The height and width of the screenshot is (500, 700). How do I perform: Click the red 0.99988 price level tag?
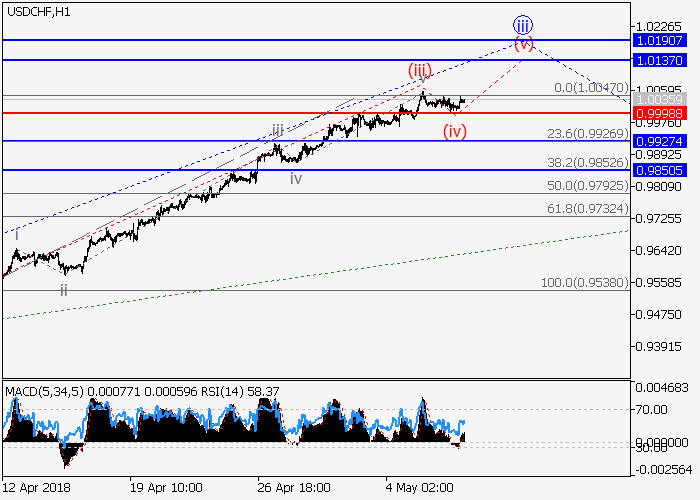tap(660, 113)
